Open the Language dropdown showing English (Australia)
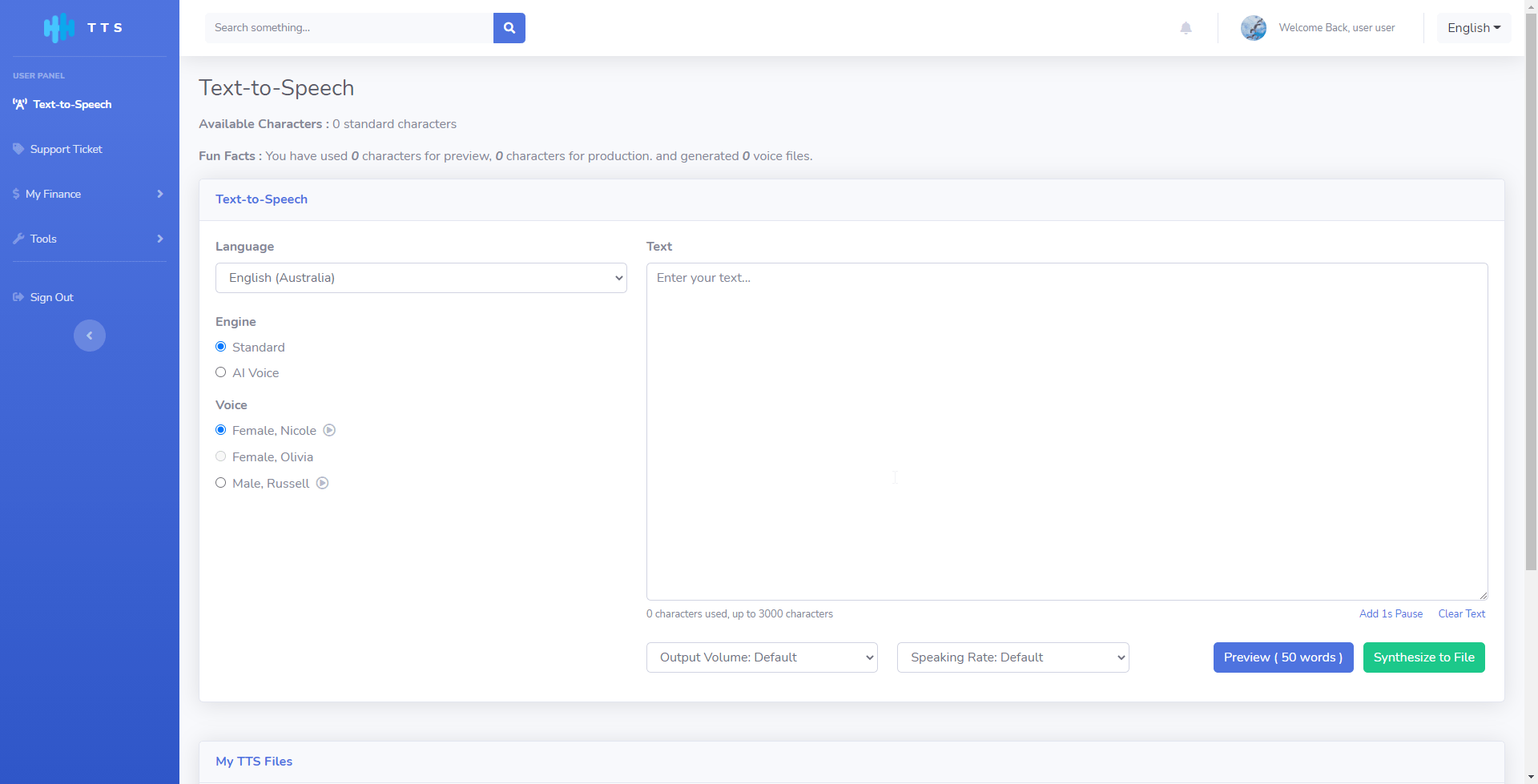The height and width of the screenshot is (784, 1538). 421,277
